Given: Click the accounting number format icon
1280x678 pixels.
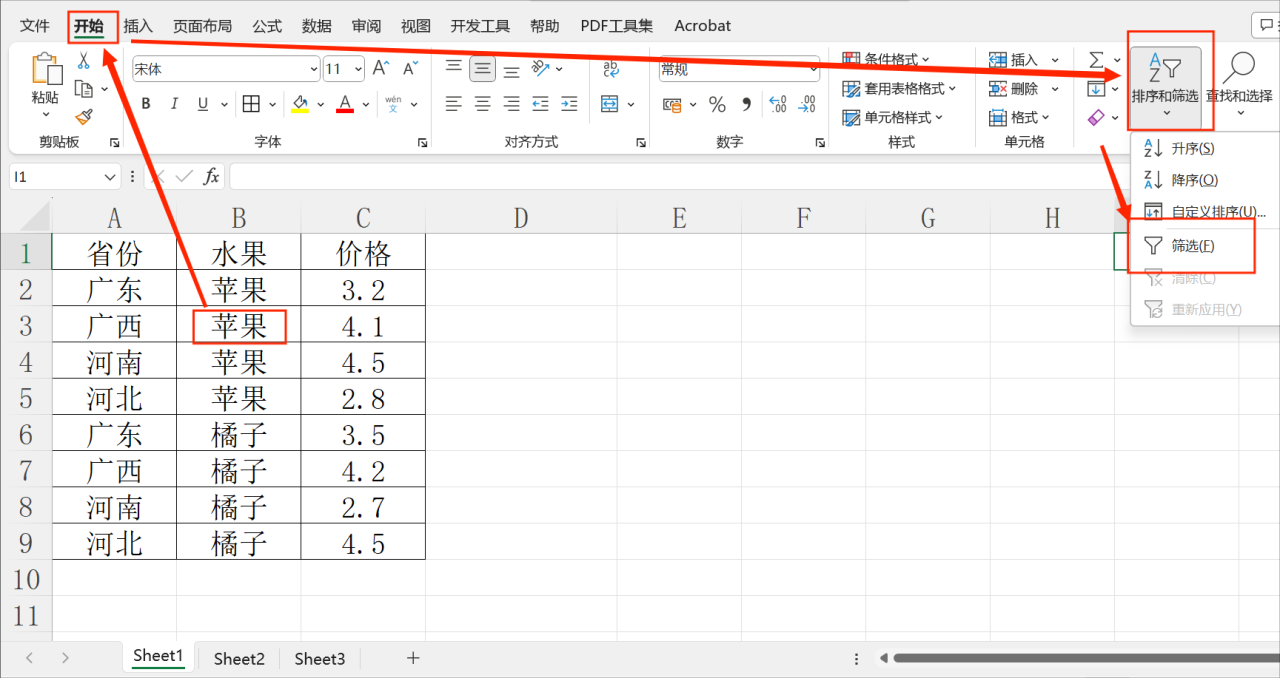Looking at the screenshot, I should click(x=672, y=104).
